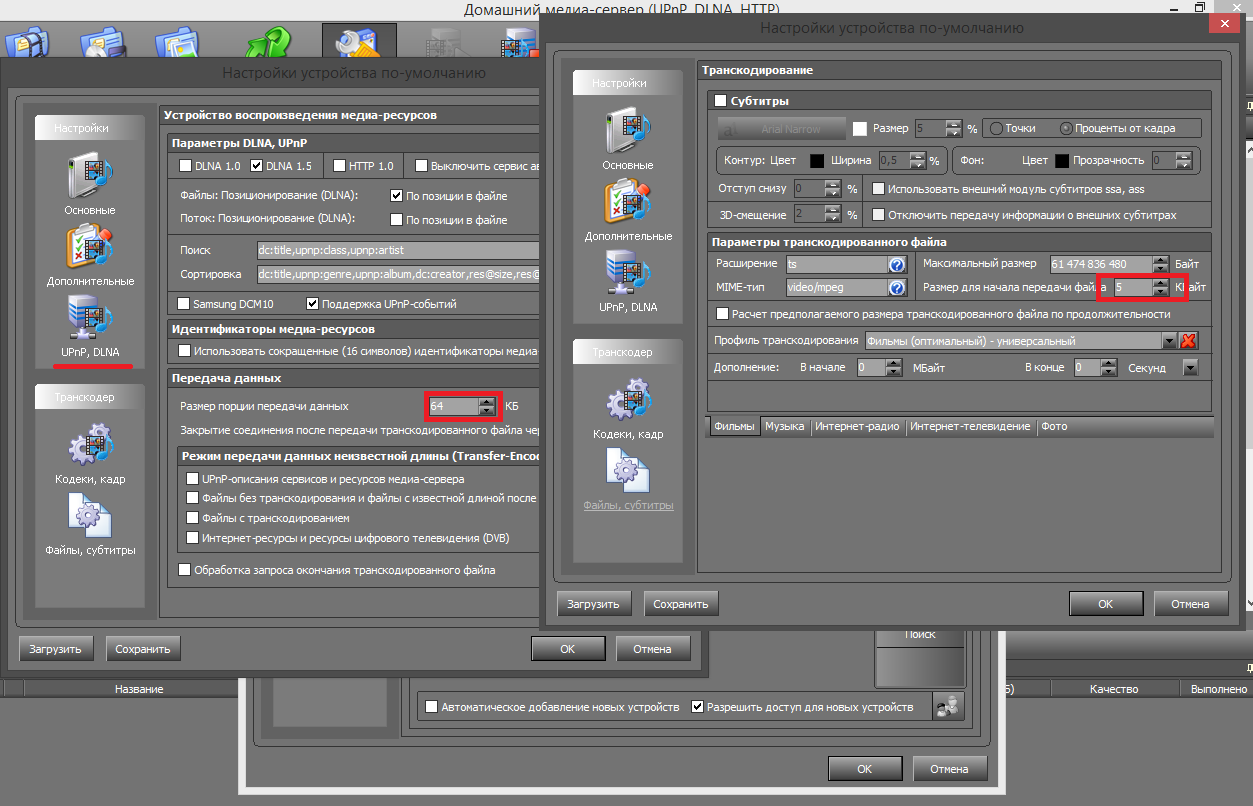Switch to the Музыка tab
Viewport: 1253px width, 806px height.
785,426
